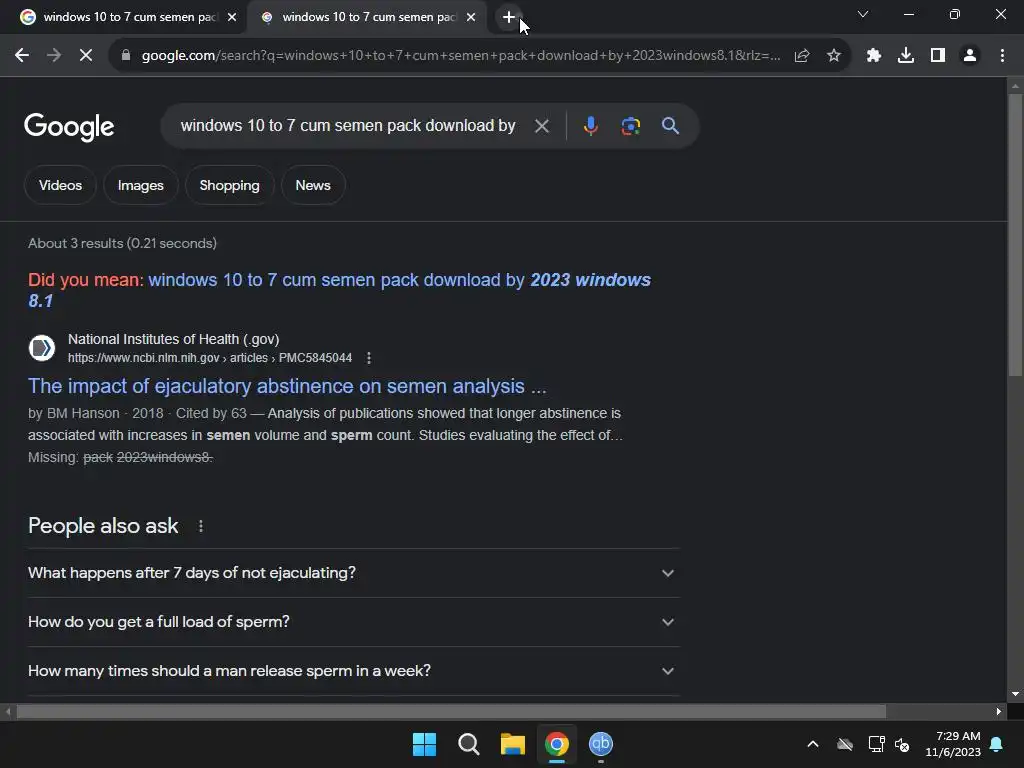Filter results by Images
Image resolution: width=1024 pixels, height=768 pixels.
click(x=140, y=185)
